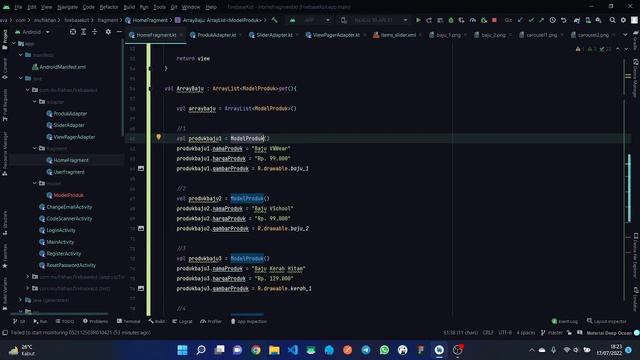Viewport: 640px width, 360px height.
Task: Click the Git push arrow icon
Action: [541, 20]
